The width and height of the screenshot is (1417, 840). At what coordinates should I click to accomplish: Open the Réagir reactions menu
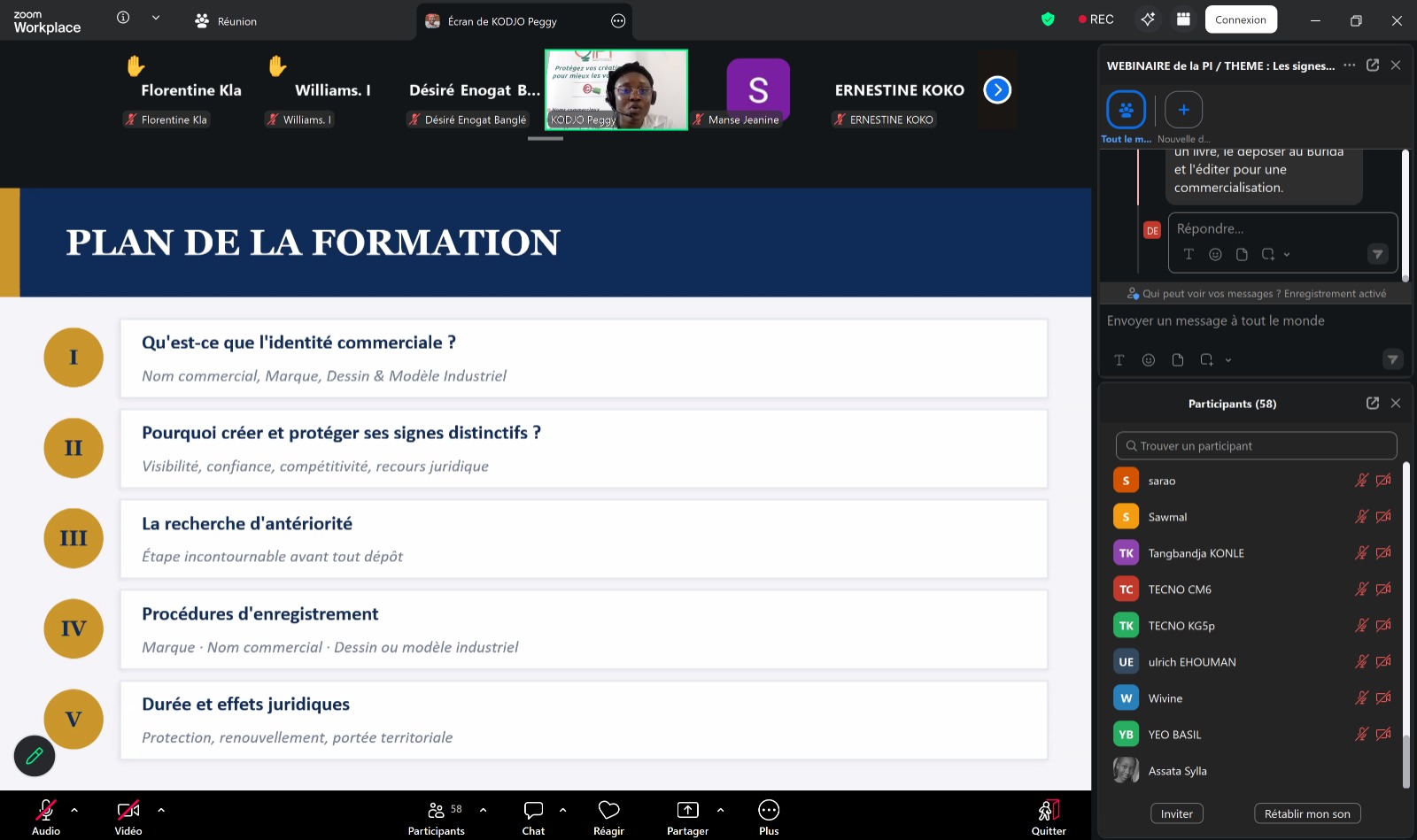point(608,810)
